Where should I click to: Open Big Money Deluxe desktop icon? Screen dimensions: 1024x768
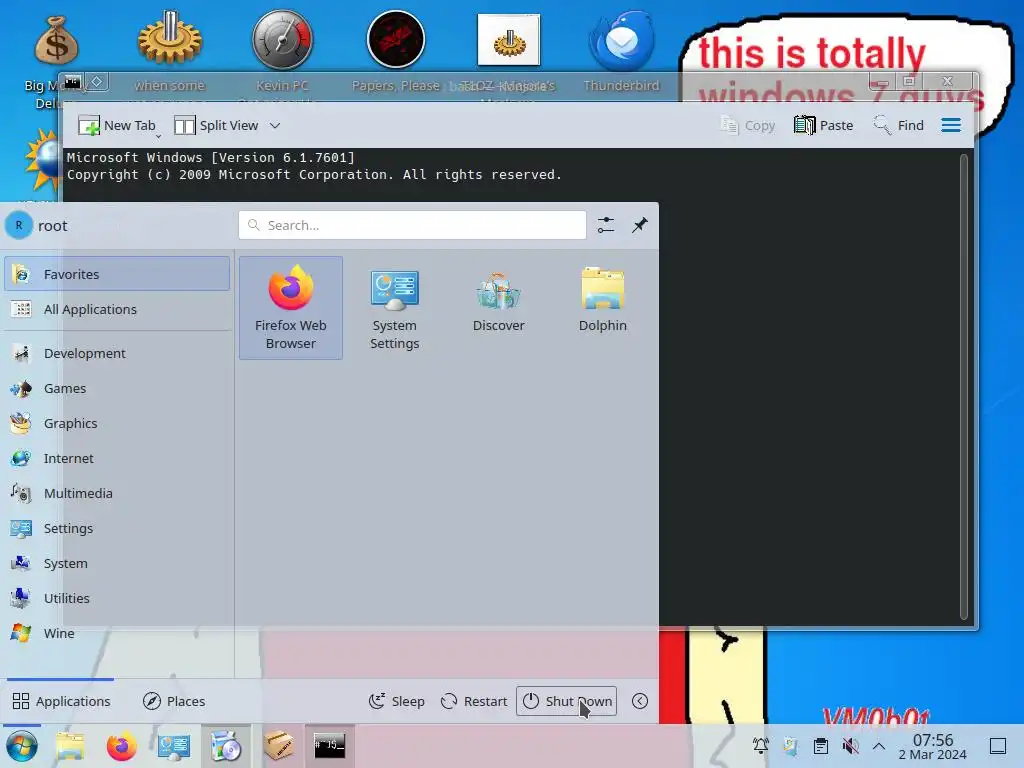point(56,61)
